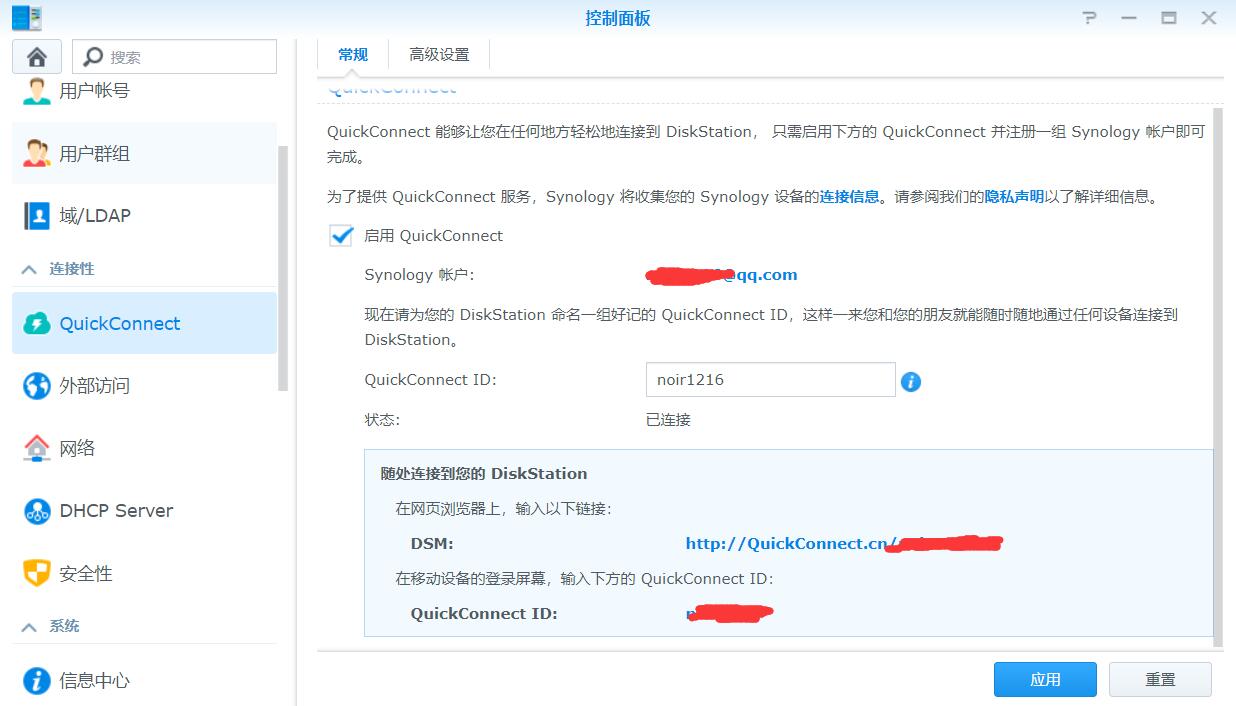Click the 安全性 shield icon
Screen dimensions: 1236x706
click(37, 573)
